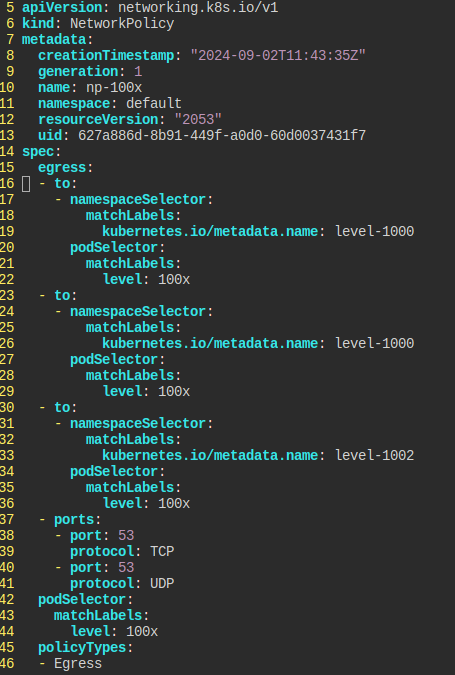Click the creationTimestamp string value
The image size is (455, 675).
click(x=278, y=55)
